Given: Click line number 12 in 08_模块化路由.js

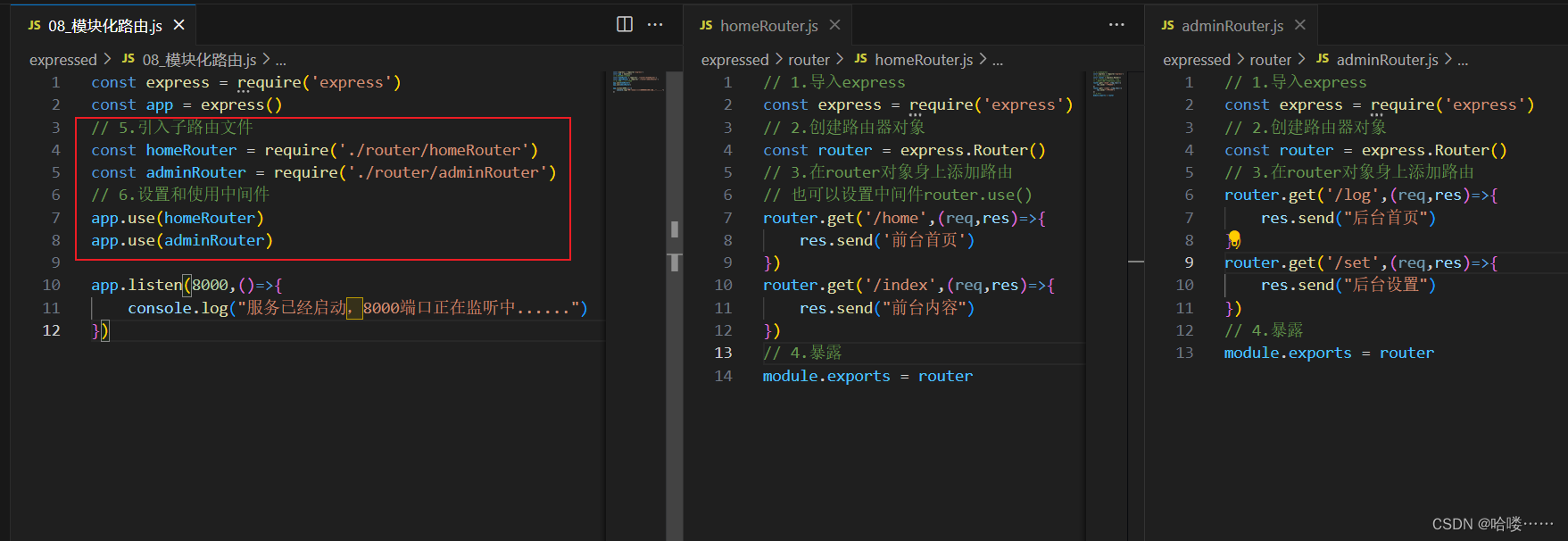Looking at the screenshot, I should coord(52,330).
